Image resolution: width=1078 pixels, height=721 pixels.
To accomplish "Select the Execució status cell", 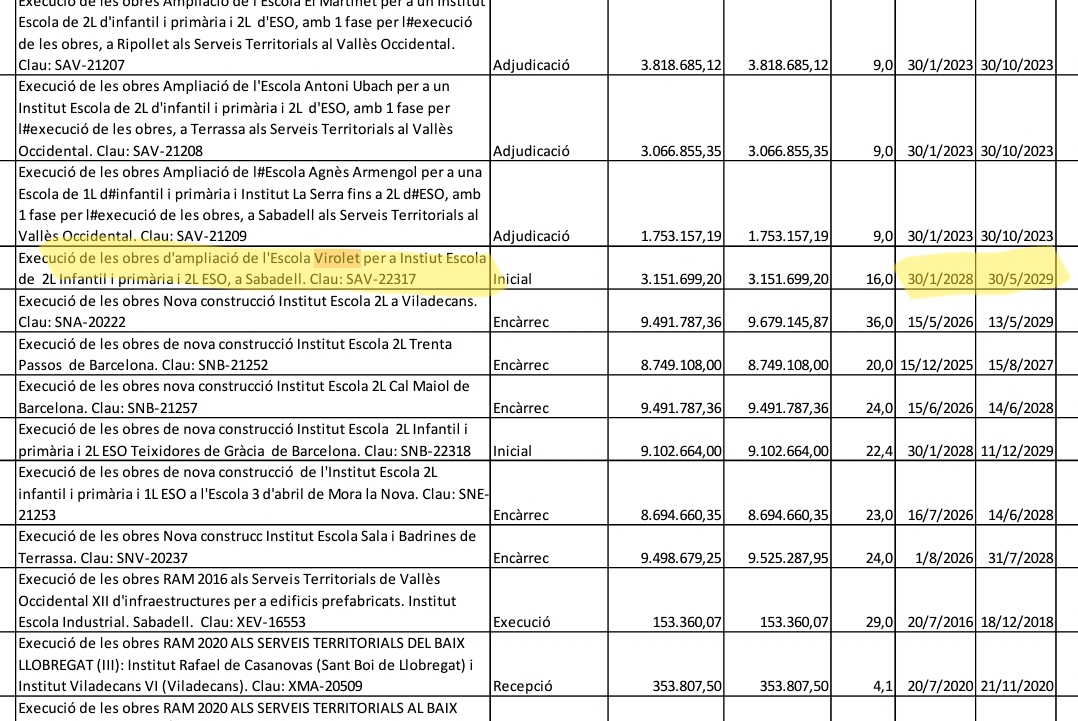I will coord(522,622).
